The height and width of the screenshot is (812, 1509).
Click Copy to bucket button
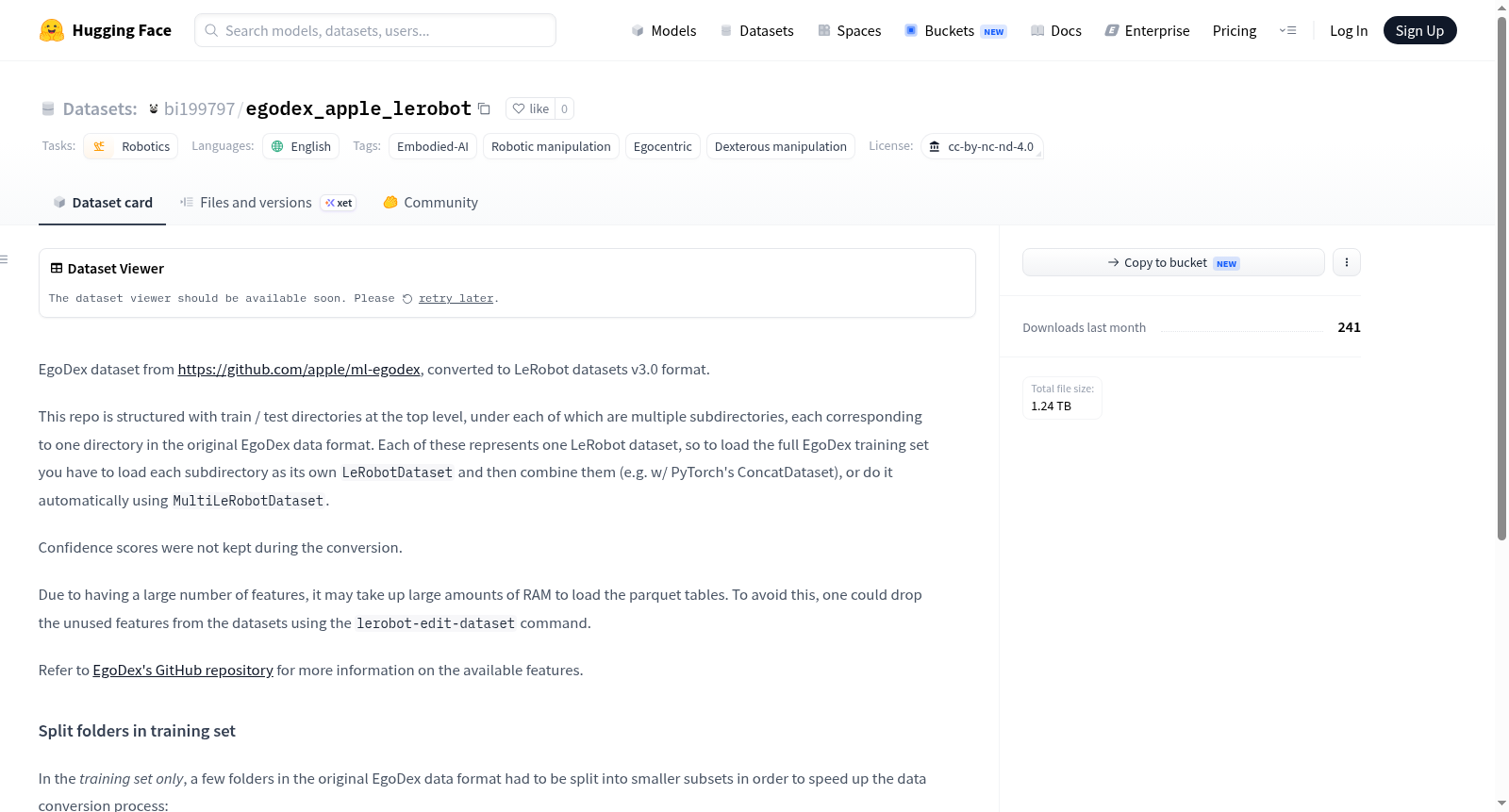coord(1173,262)
